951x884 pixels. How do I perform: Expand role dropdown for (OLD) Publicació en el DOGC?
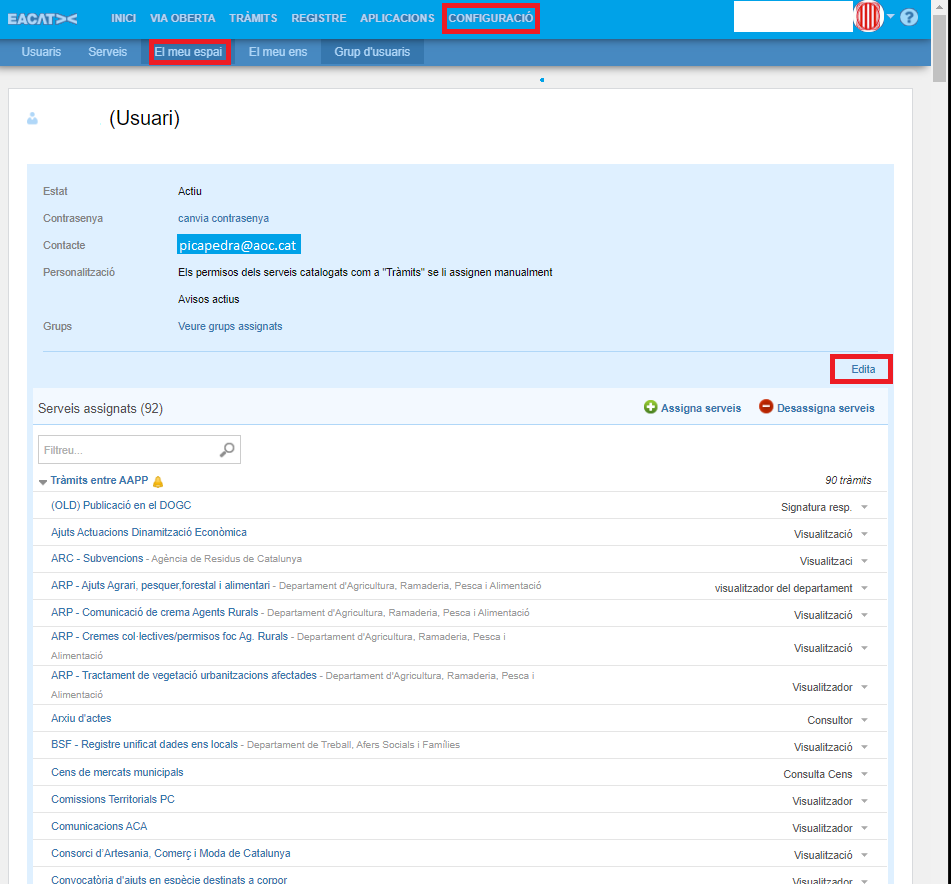(864, 507)
